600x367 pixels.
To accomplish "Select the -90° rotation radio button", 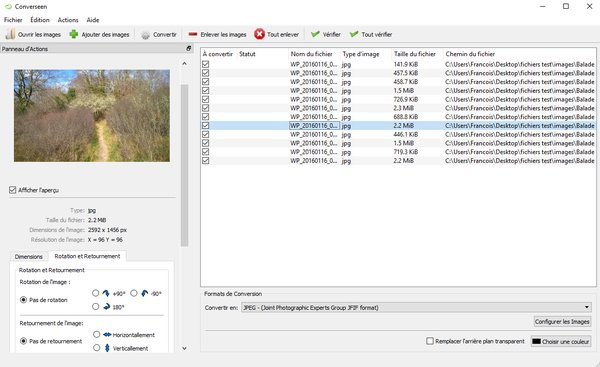I will coord(134,293).
